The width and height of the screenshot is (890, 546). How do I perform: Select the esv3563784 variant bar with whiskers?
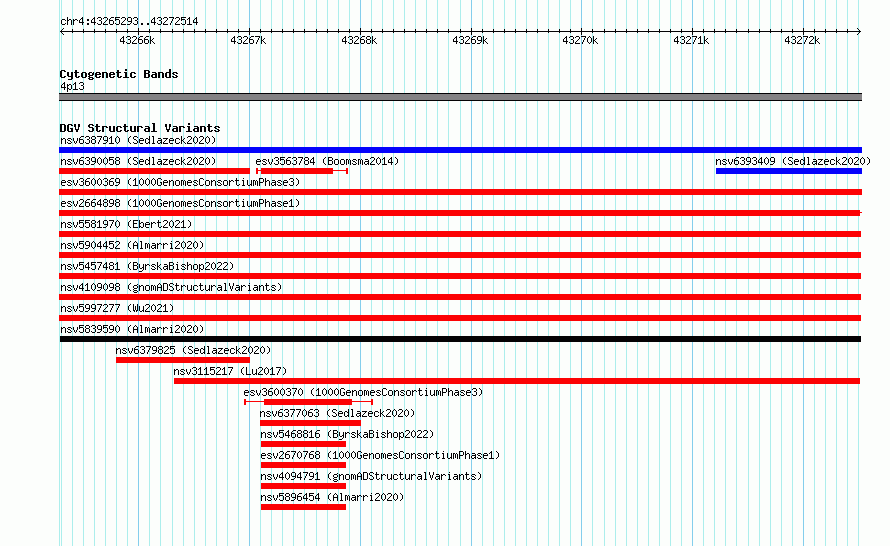(x=302, y=171)
